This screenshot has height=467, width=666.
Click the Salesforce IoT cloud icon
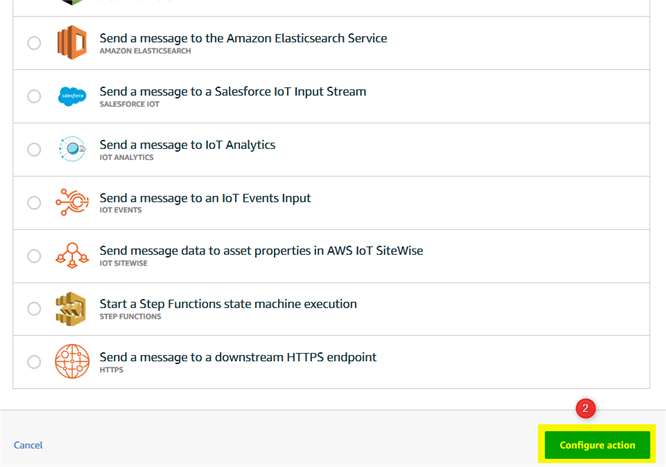[72, 96]
